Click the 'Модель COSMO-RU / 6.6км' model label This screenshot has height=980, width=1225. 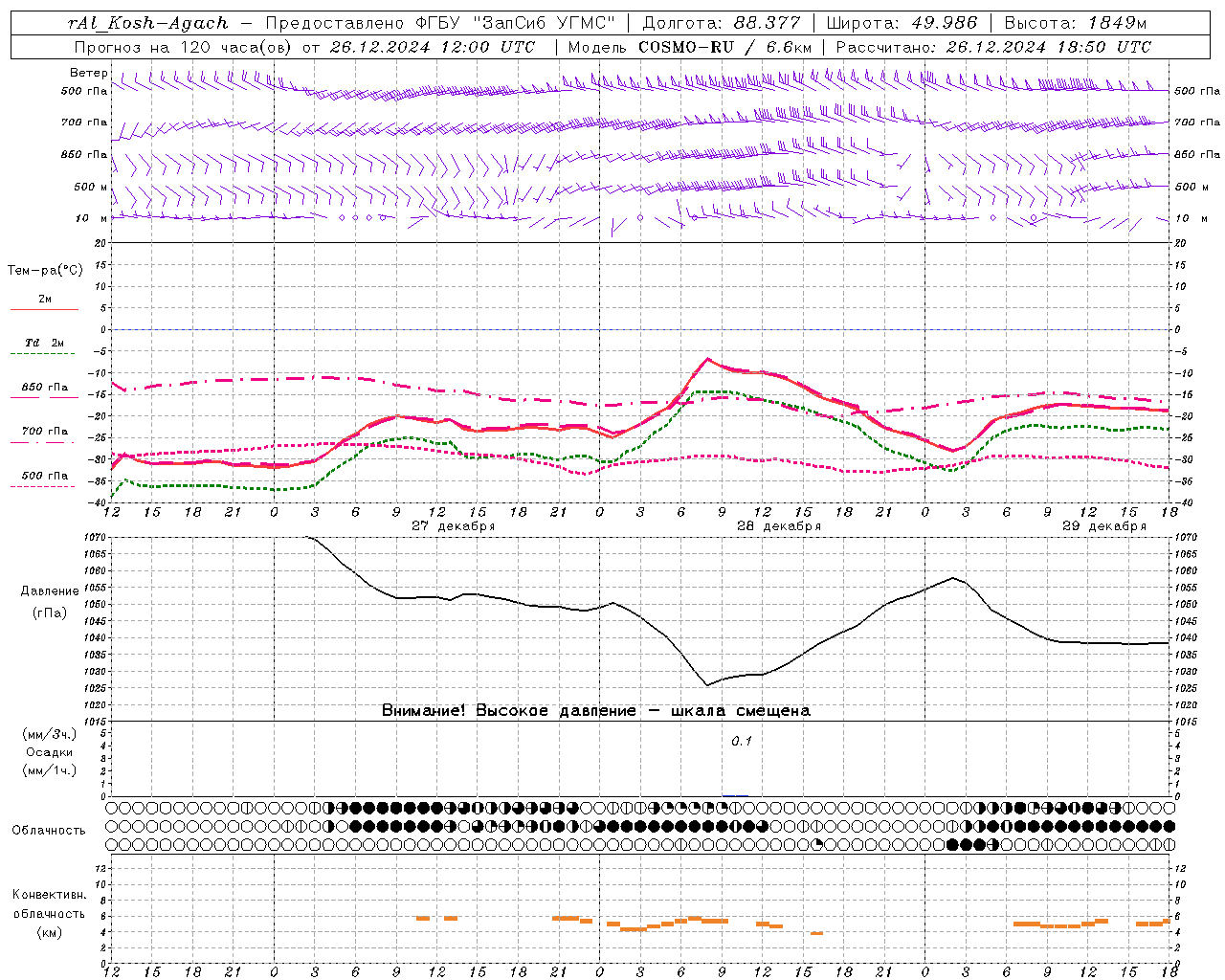pos(690,47)
